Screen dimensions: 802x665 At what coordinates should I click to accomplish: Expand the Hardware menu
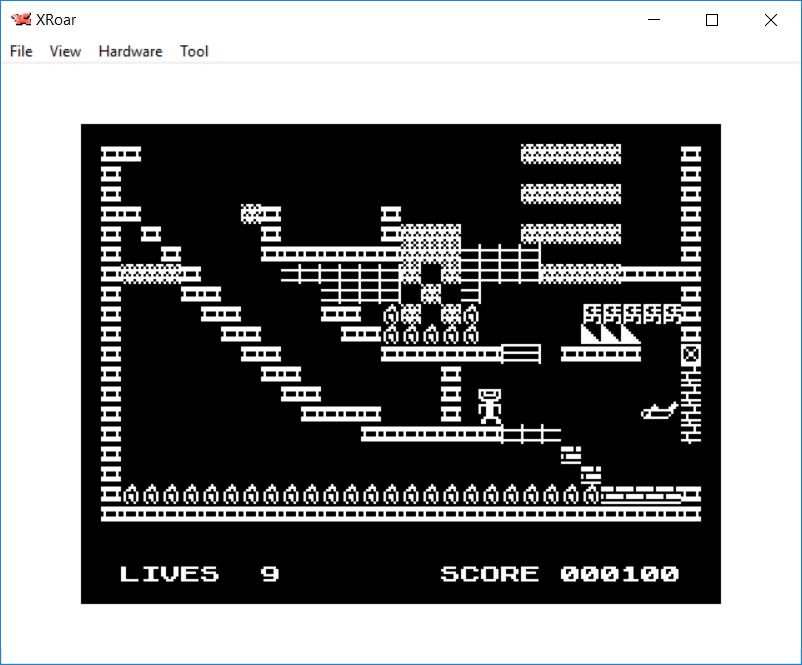click(130, 51)
